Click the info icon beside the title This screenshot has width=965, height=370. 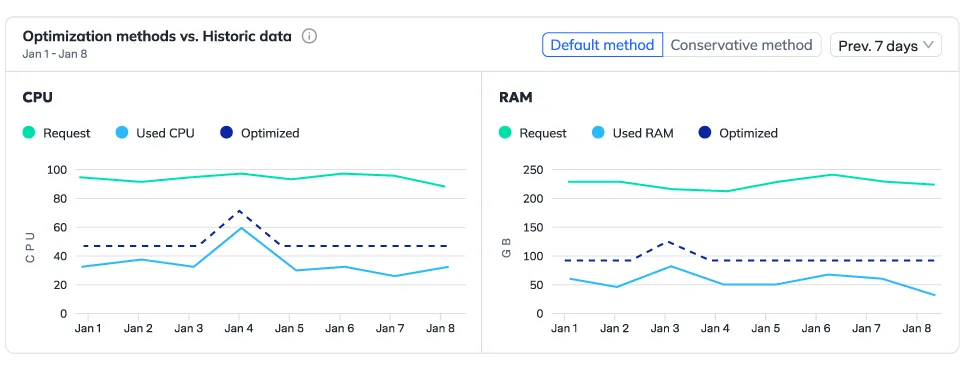coord(309,36)
